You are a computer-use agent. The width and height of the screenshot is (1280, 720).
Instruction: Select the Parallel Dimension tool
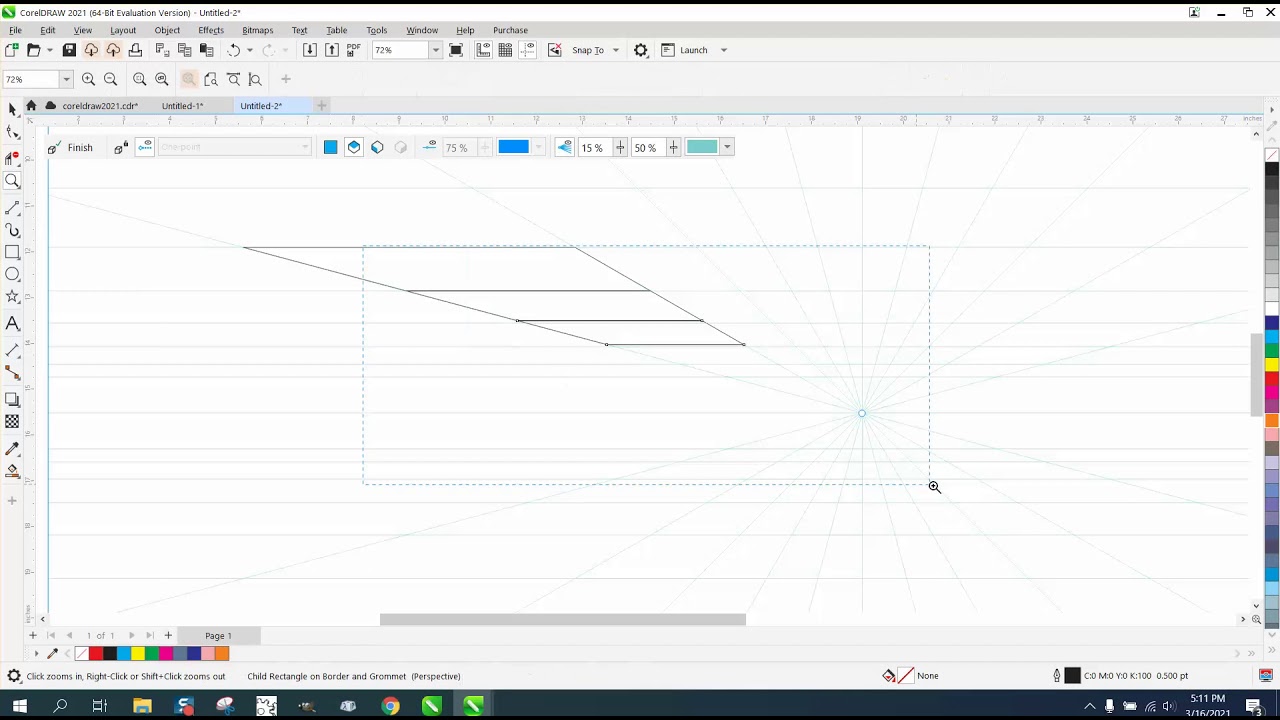12,350
